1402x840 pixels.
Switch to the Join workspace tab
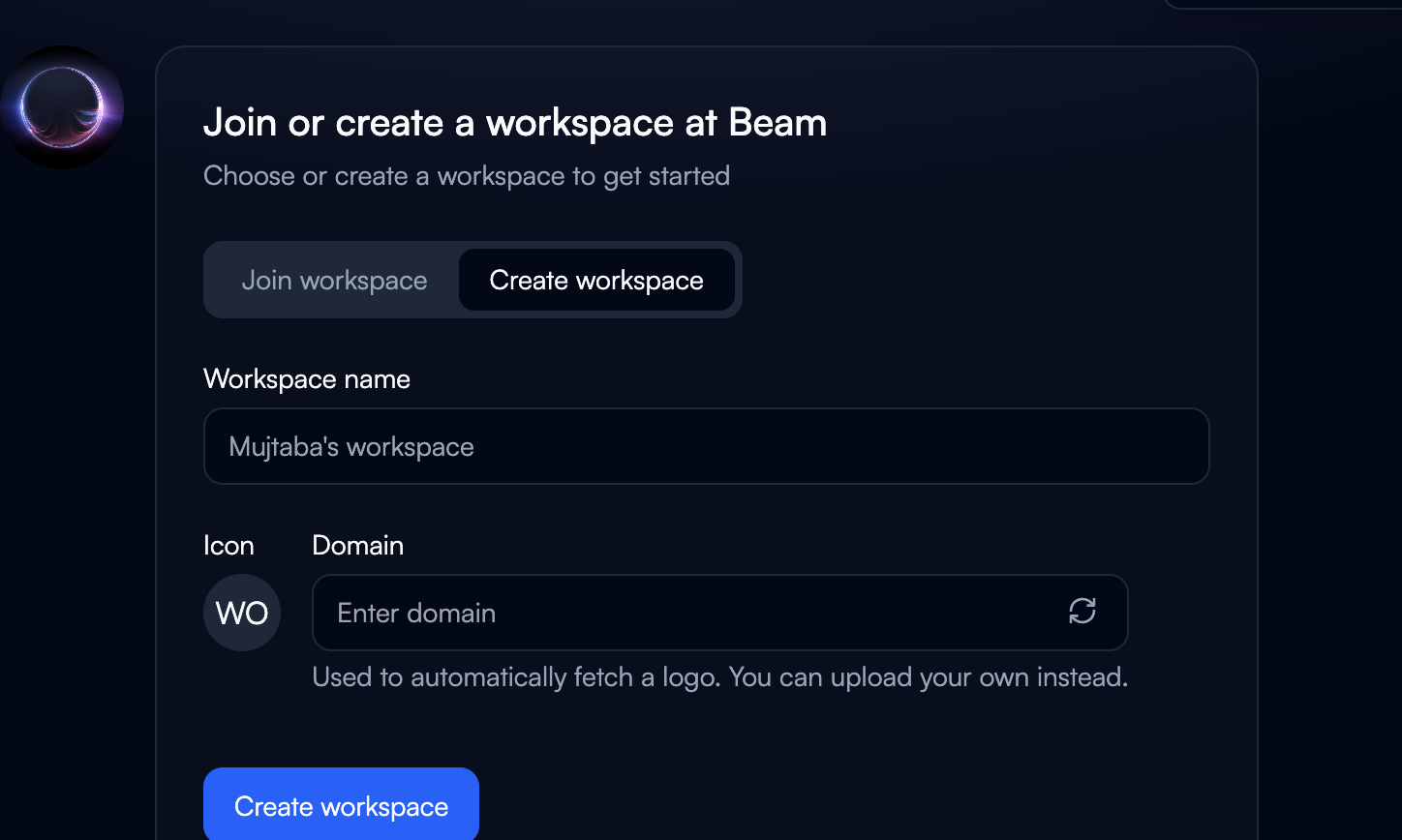[x=334, y=281]
